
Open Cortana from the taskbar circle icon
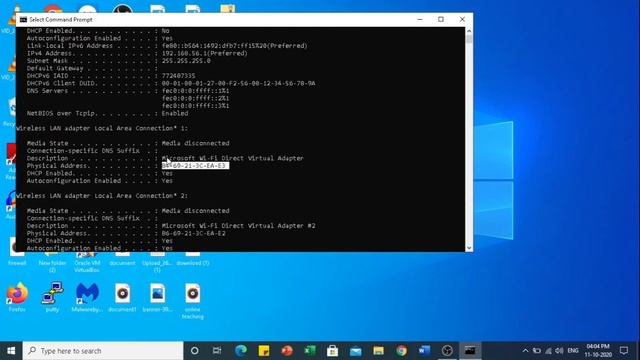[195, 351]
